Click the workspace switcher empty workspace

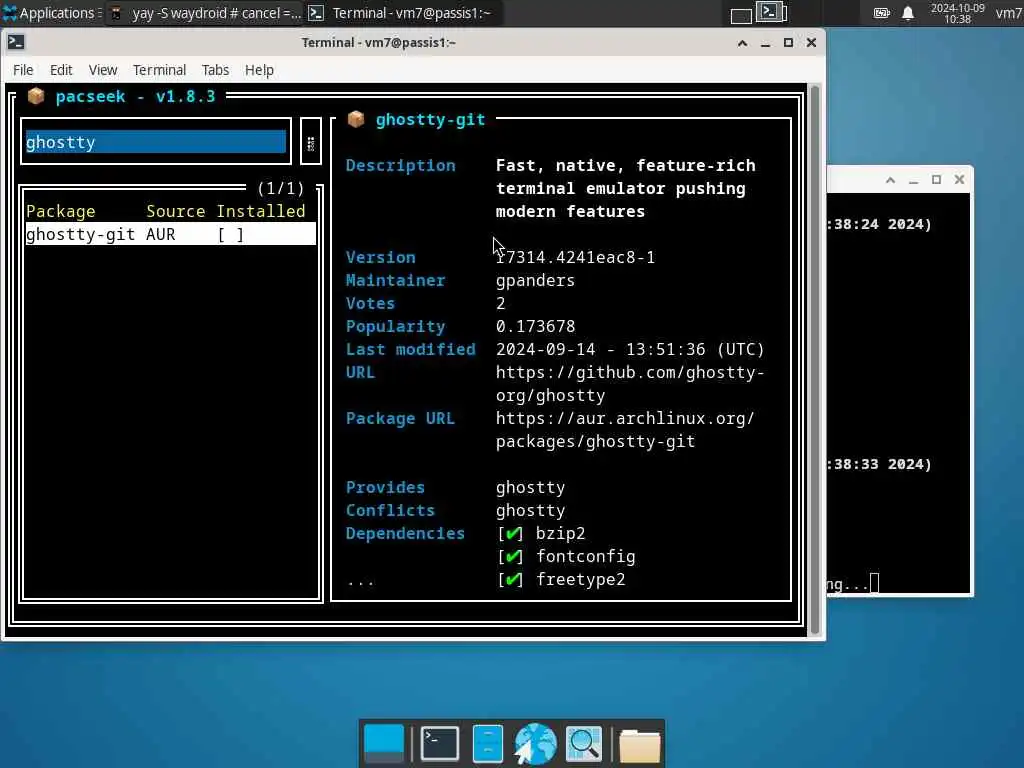tap(741, 16)
